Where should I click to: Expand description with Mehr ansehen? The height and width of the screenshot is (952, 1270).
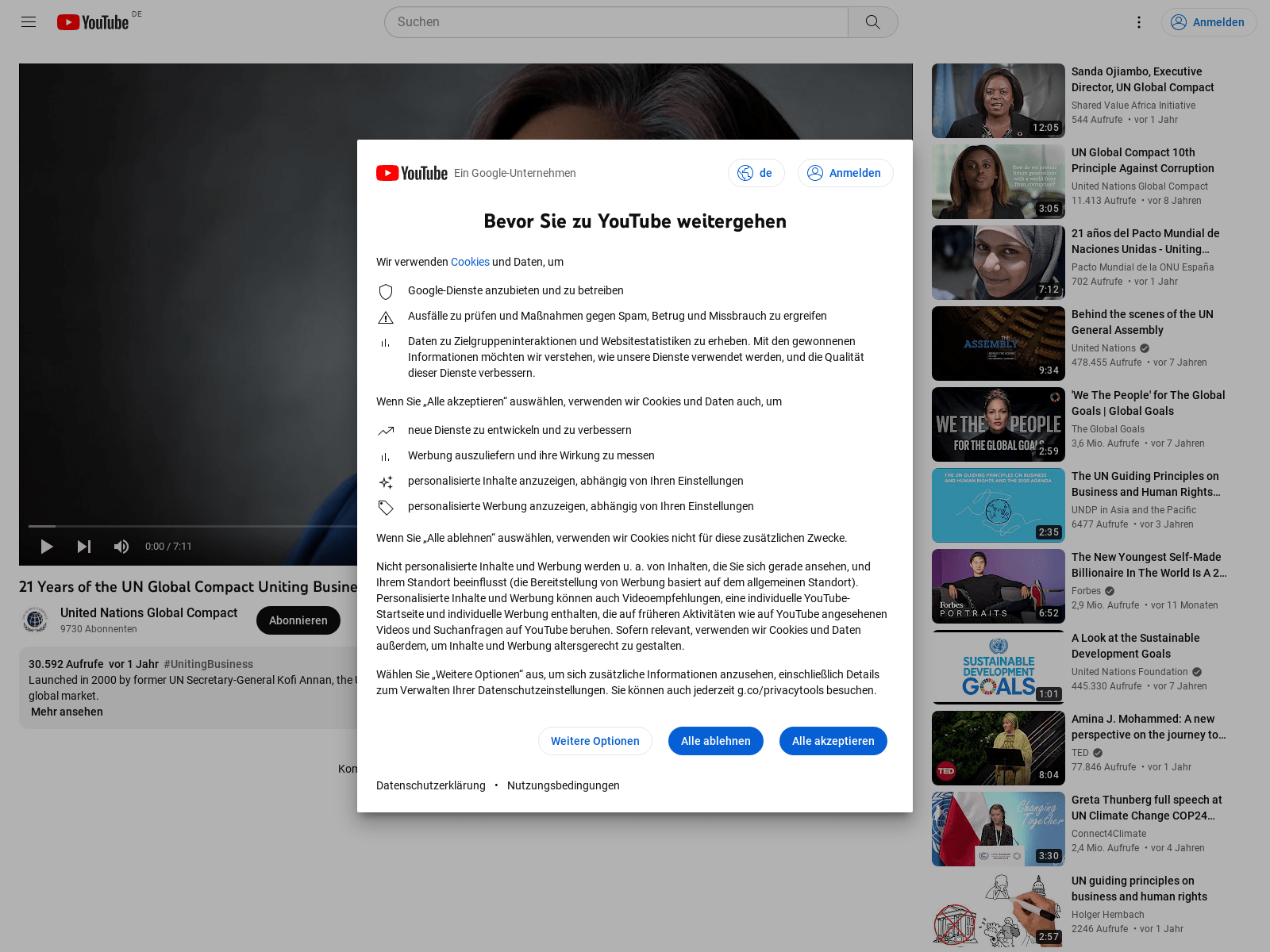[67, 712]
